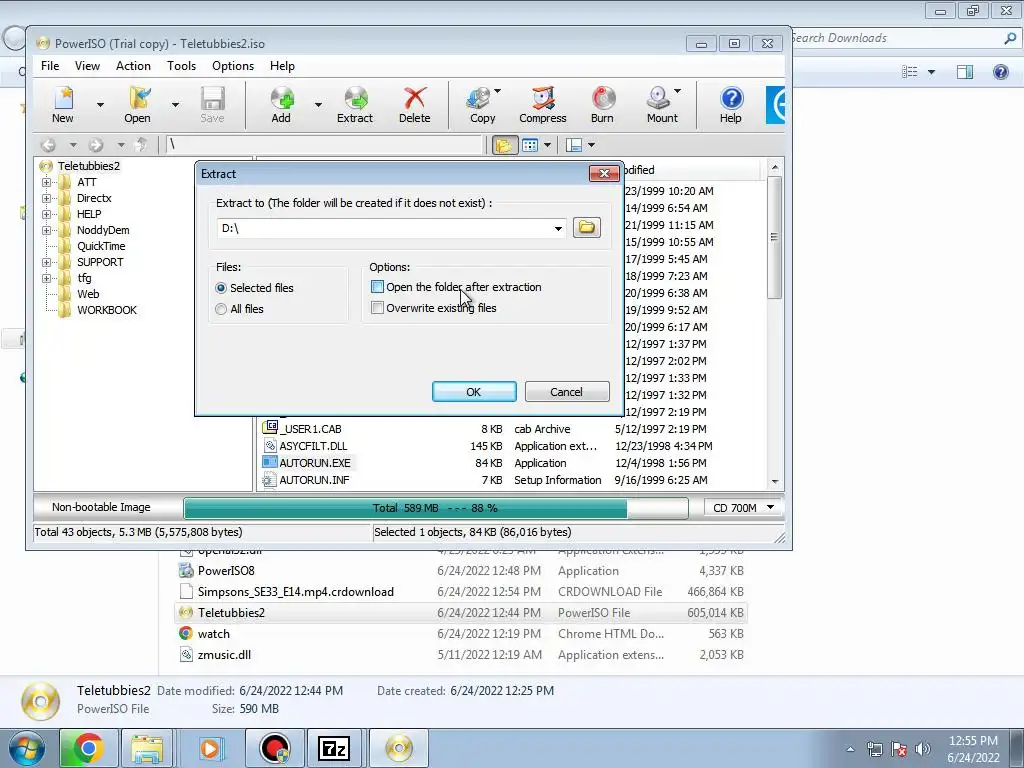Open the Action menu

pos(133,66)
